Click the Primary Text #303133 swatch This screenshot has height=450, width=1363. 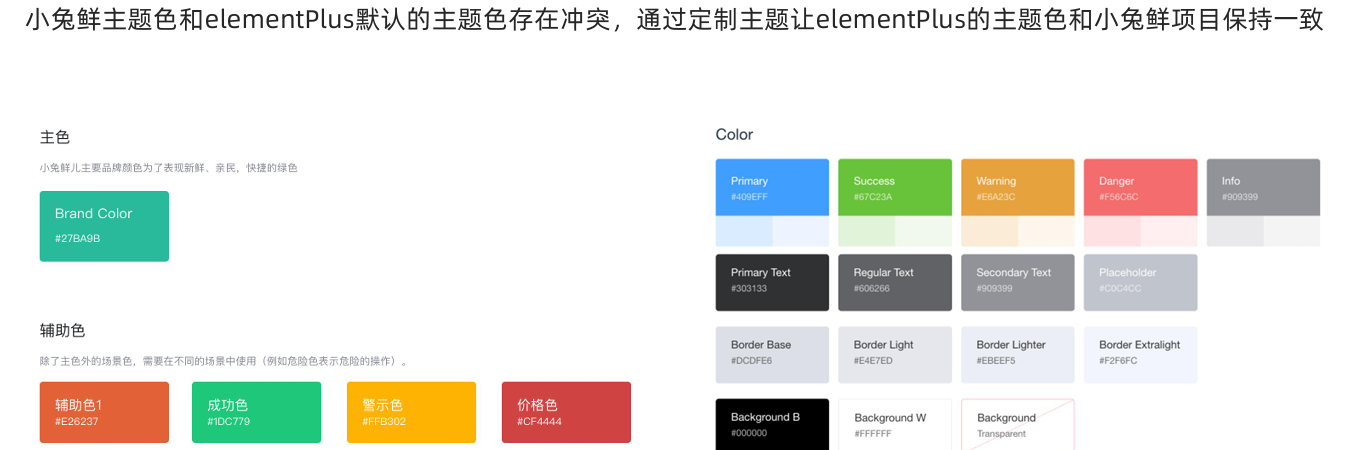(772, 282)
